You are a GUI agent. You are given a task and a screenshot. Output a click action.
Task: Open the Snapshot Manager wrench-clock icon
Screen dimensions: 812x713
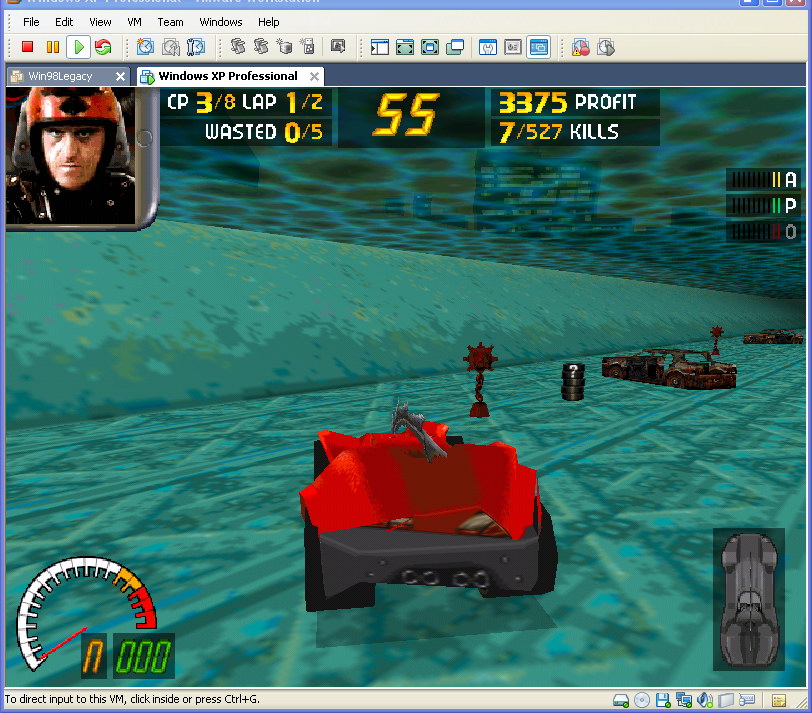pyautogui.click(x=196, y=47)
